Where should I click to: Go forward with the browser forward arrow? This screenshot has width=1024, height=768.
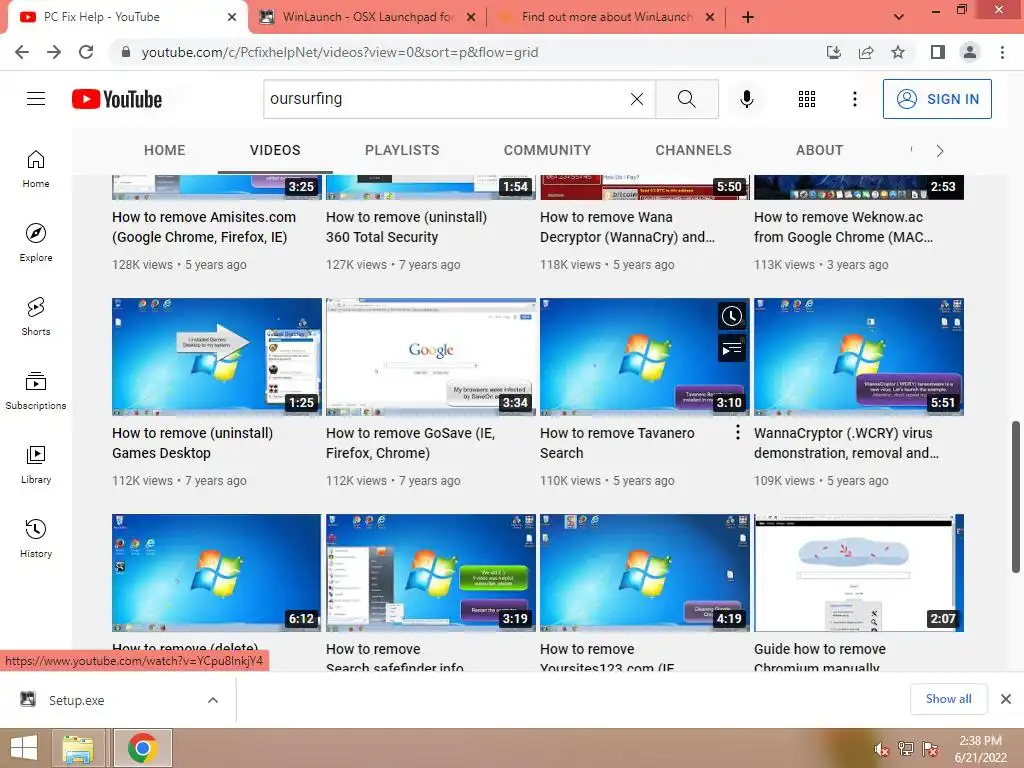(x=54, y=52)
